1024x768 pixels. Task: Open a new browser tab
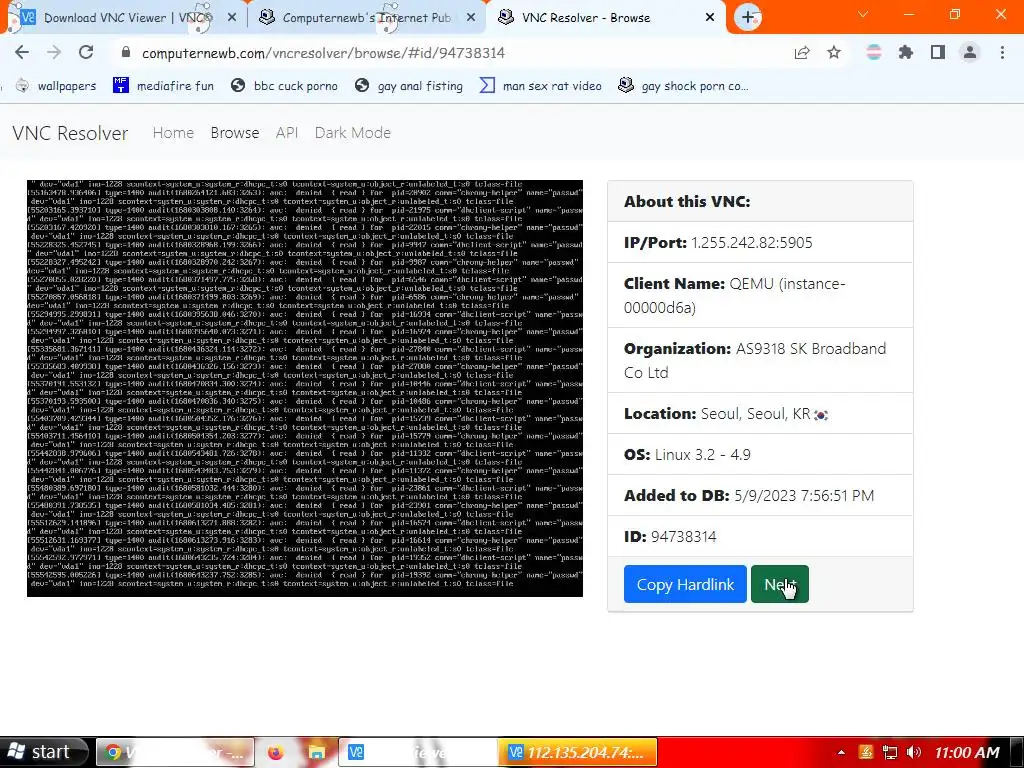tap(748, 17)
